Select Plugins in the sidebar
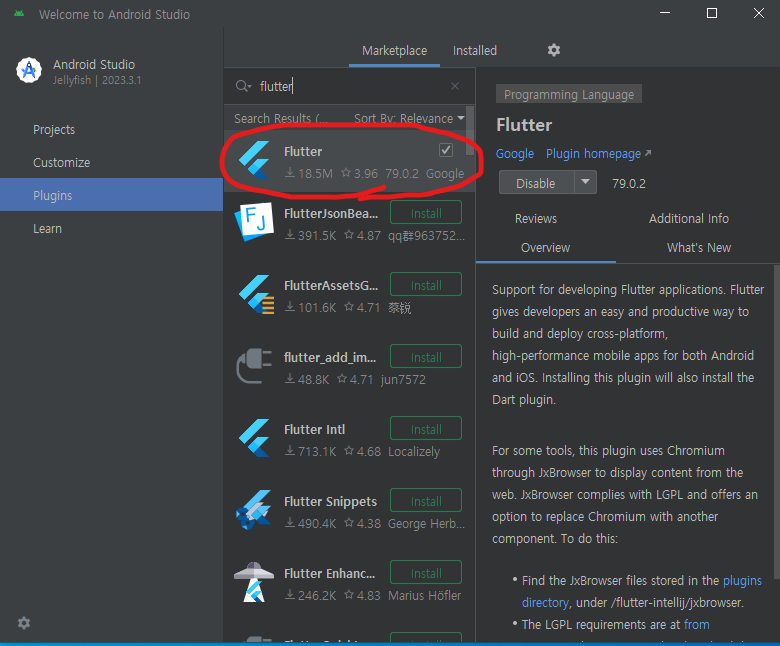Viewport: 780px width, 646px height. pyautogui.click(x=111, y=195)
